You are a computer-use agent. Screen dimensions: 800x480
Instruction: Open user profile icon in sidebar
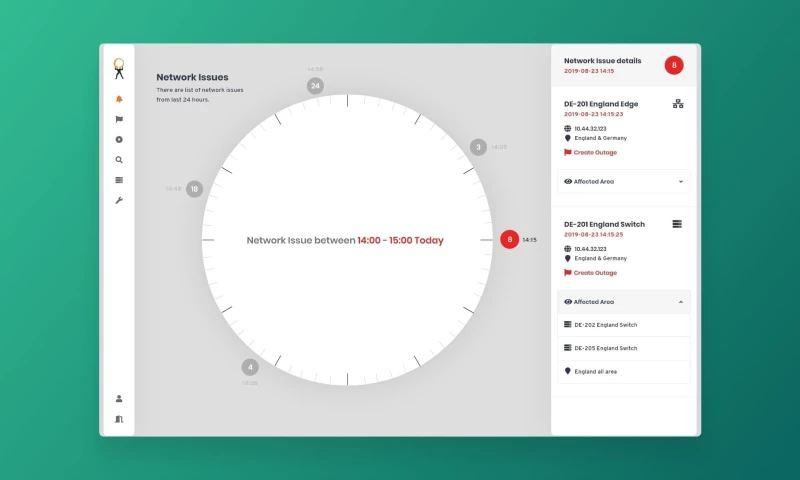pyautogui.click(x=119, y=398)
